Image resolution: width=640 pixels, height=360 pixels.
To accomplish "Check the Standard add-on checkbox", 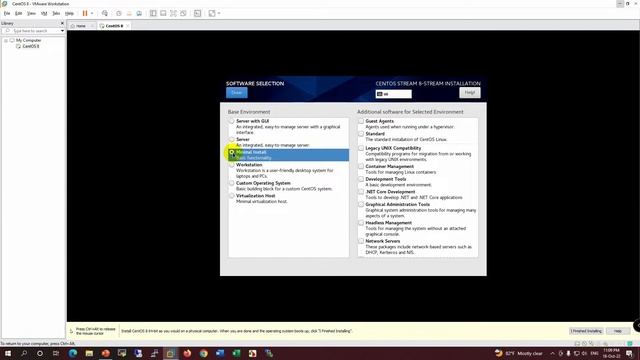I will click(361, 134).
